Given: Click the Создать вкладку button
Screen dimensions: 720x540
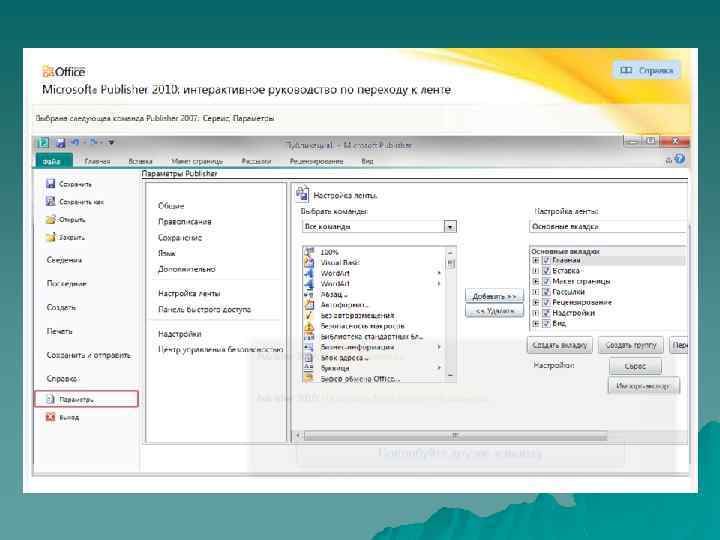Looking at the screenshot, I should click(x=559, y=345).
